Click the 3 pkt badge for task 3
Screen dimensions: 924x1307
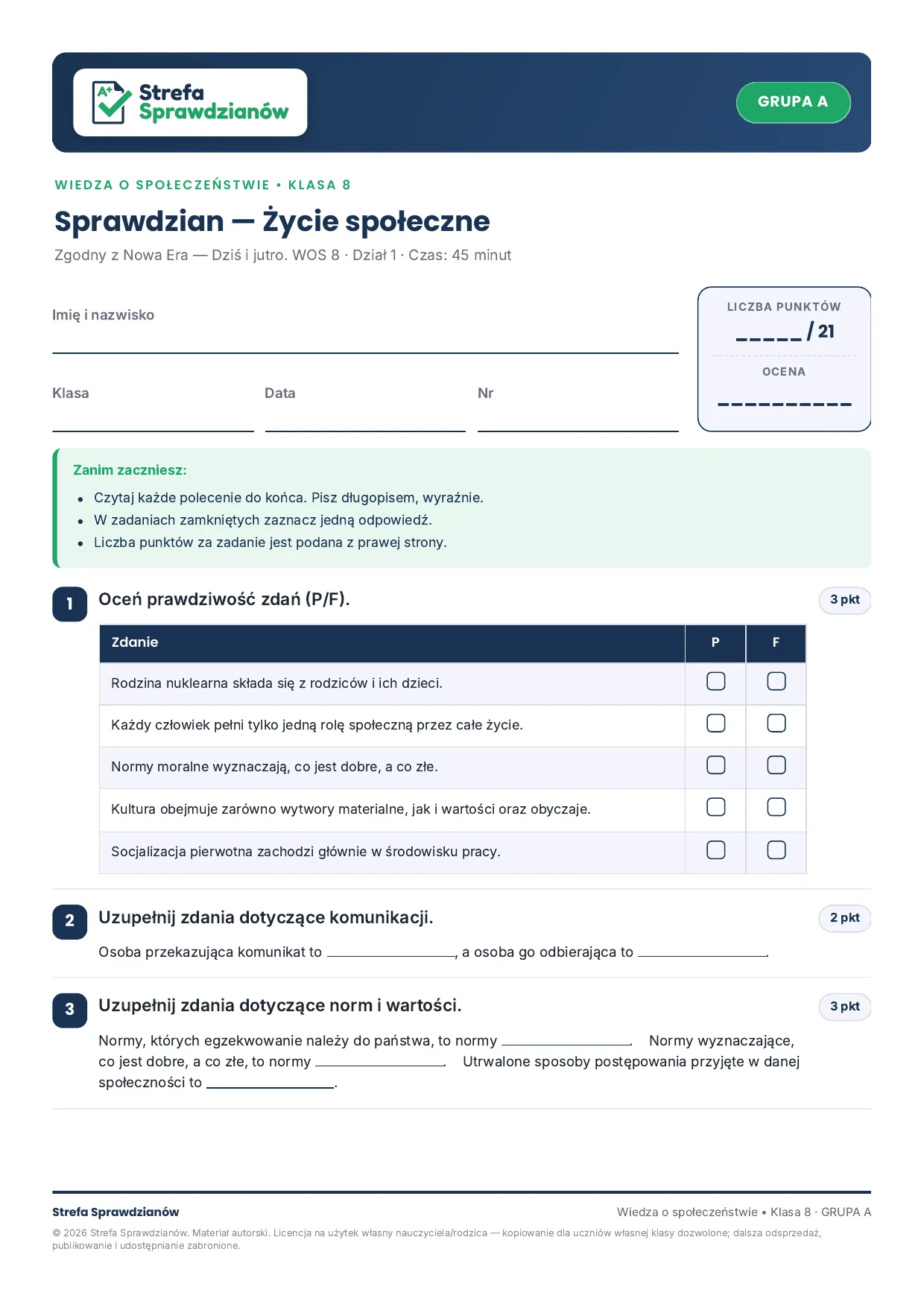click(845, 1007)
